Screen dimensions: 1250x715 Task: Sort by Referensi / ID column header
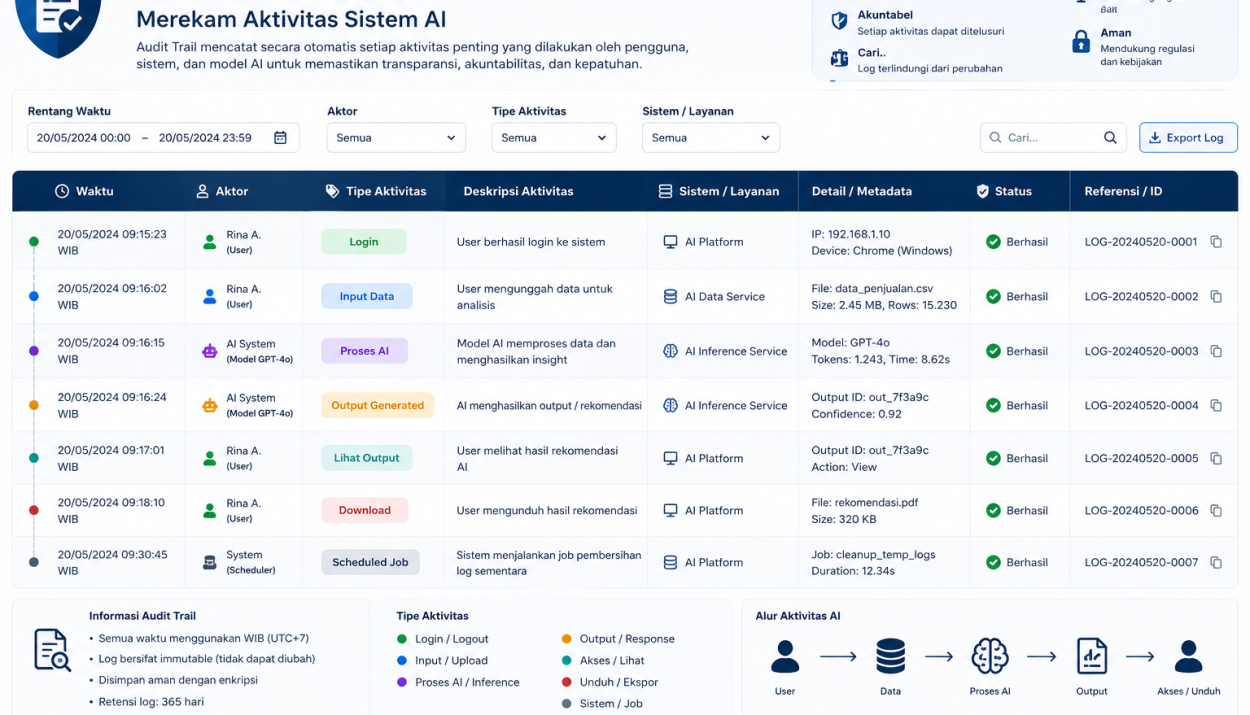tap(1123, 191)
